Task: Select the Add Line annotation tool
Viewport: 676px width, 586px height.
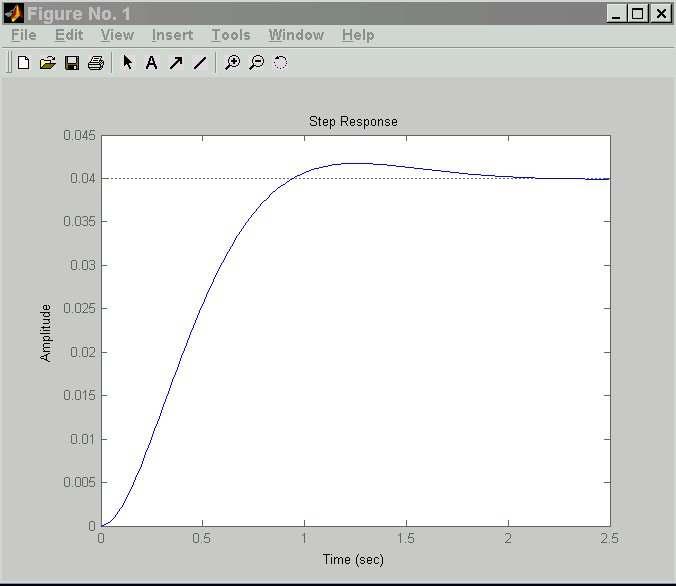Action: click(200, 63)
